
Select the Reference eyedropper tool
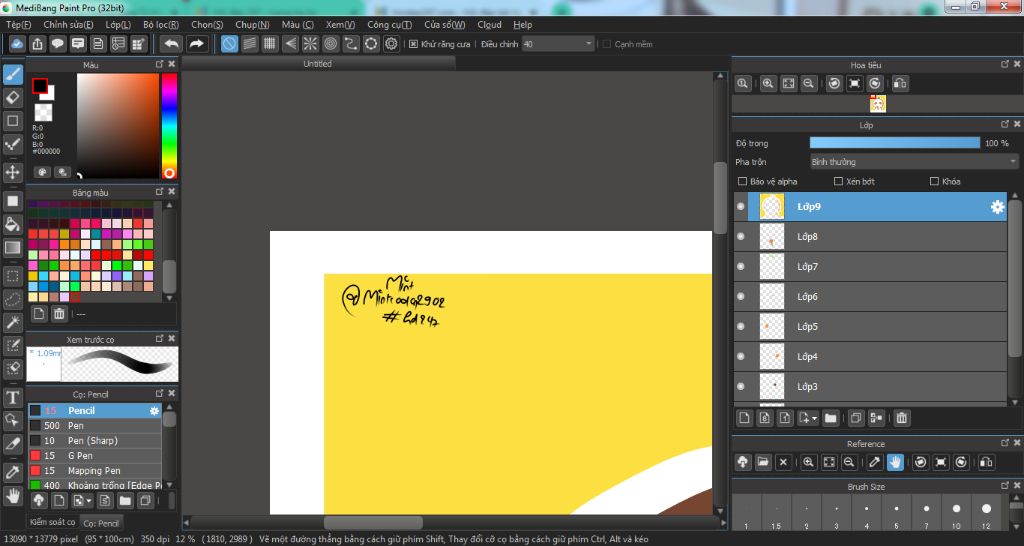click(x=874, y=462)
